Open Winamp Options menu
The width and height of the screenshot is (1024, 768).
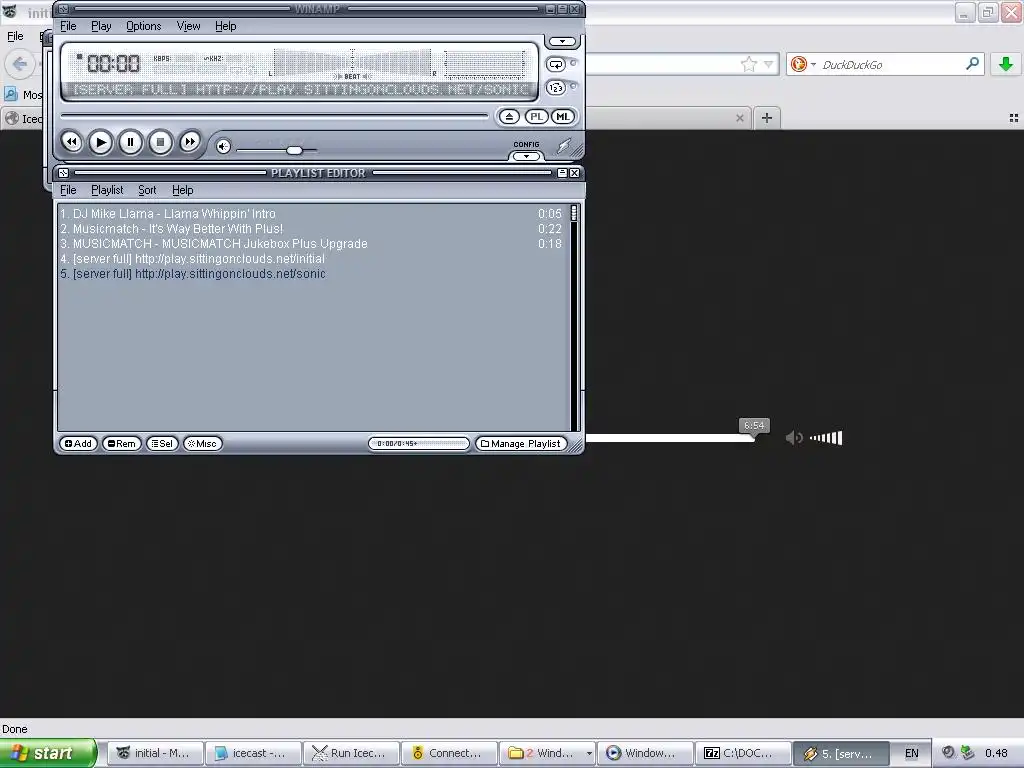click(144, 26)
